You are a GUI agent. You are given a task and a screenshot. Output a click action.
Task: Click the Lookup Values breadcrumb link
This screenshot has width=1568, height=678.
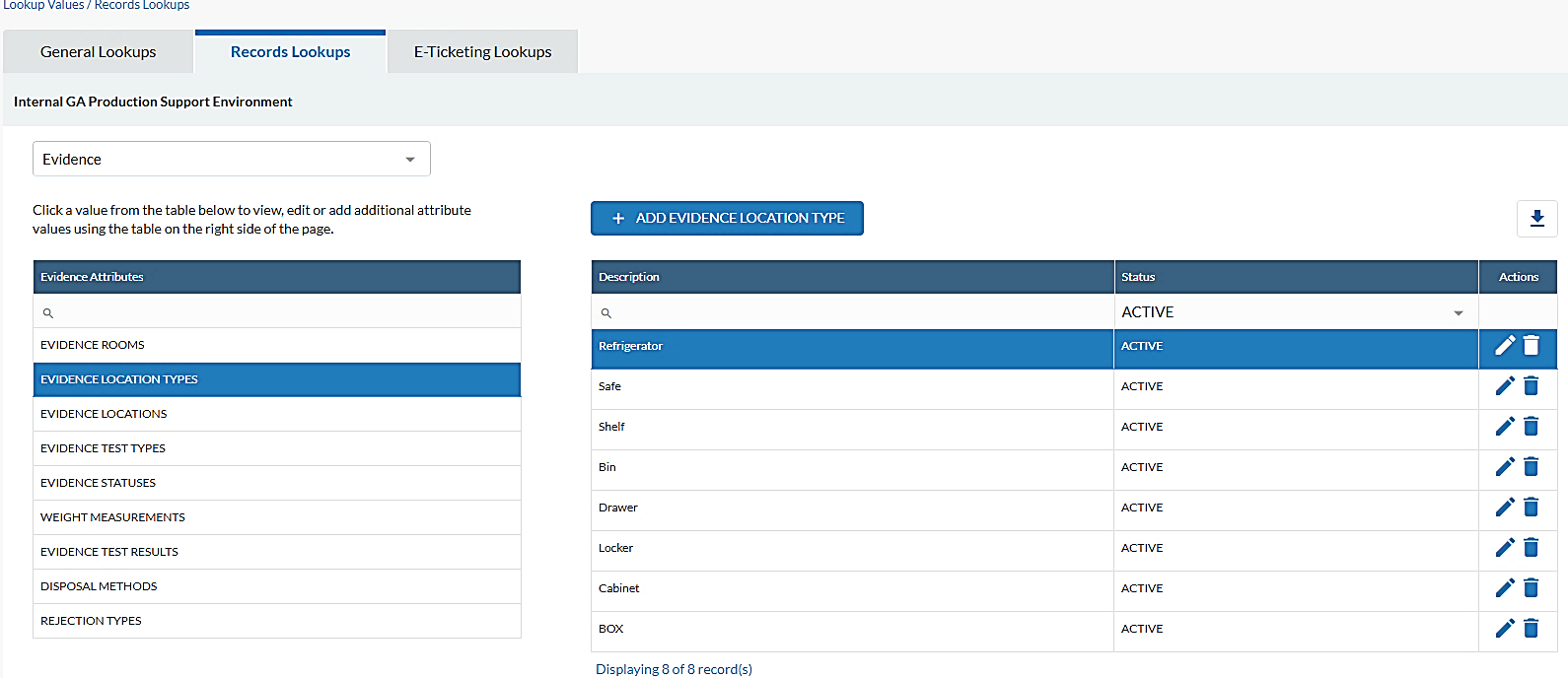pos(43,5)
